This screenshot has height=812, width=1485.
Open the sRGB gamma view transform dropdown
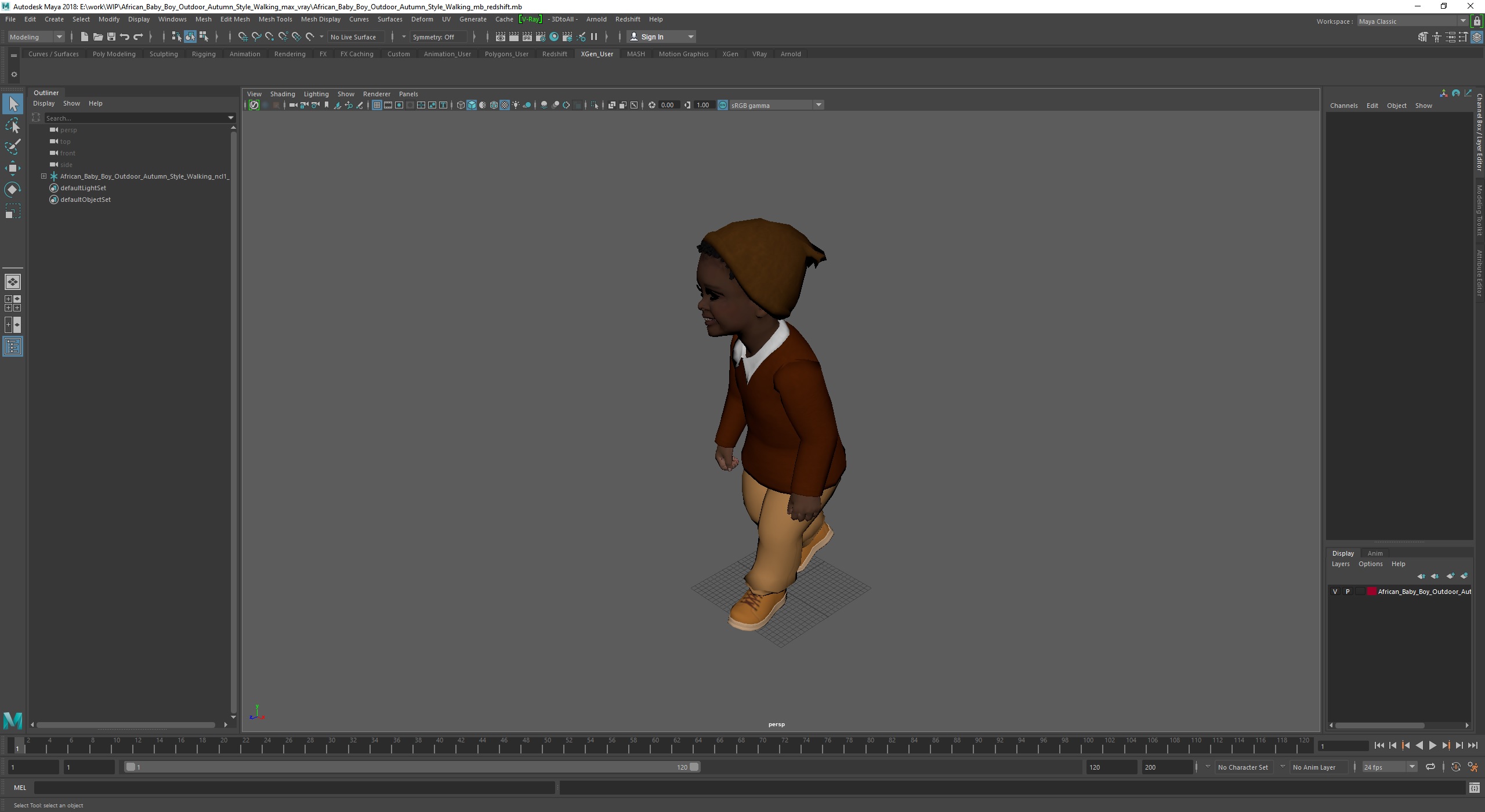[776, 105]
